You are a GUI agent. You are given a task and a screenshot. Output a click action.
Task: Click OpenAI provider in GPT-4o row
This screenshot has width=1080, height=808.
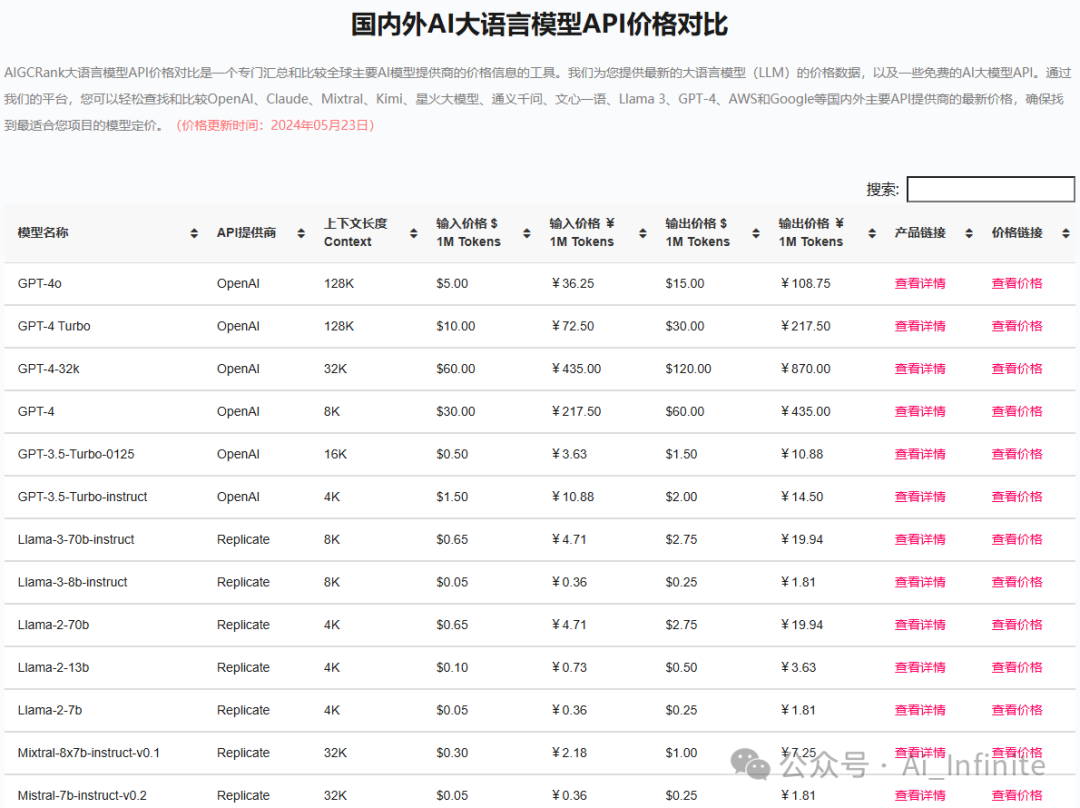238,283
